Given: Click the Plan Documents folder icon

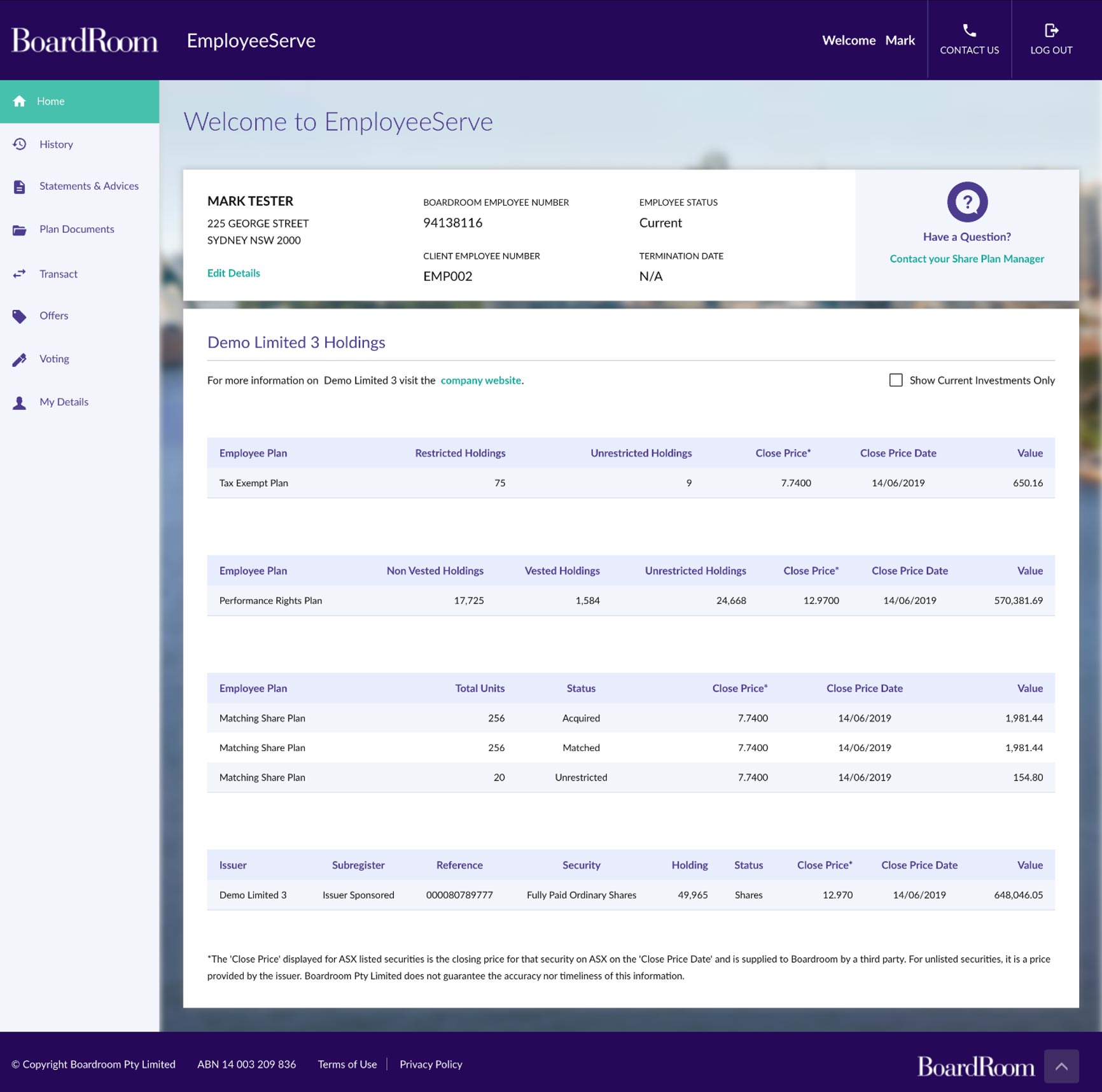Looking at the screenshot, I should (x=20, y=230).
